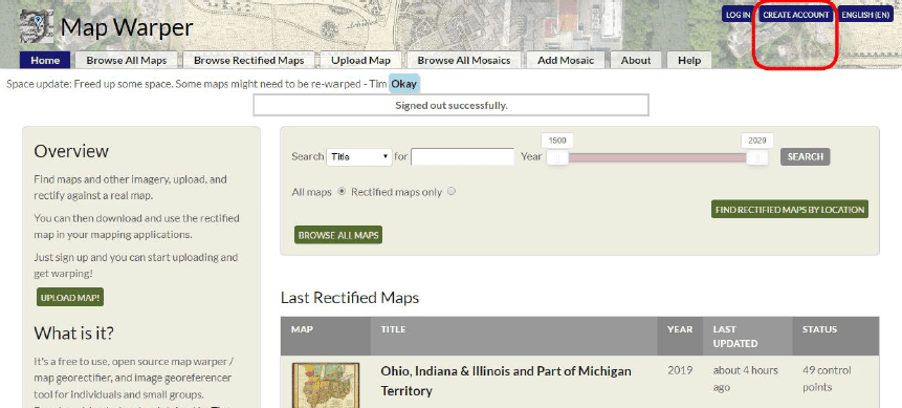Viewport: 902px width, 408px height.
Task: Open the English (EN) language selector
Action: click(865, 15)
